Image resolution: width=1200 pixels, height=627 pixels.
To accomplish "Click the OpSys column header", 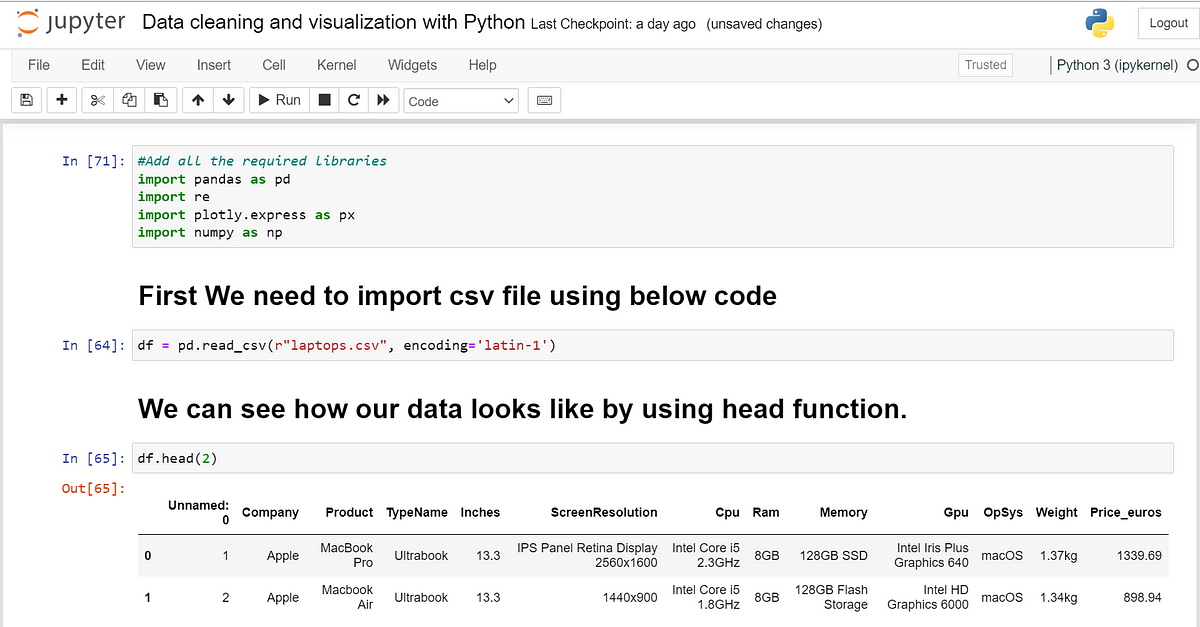I will click(x=1003, y=512).
